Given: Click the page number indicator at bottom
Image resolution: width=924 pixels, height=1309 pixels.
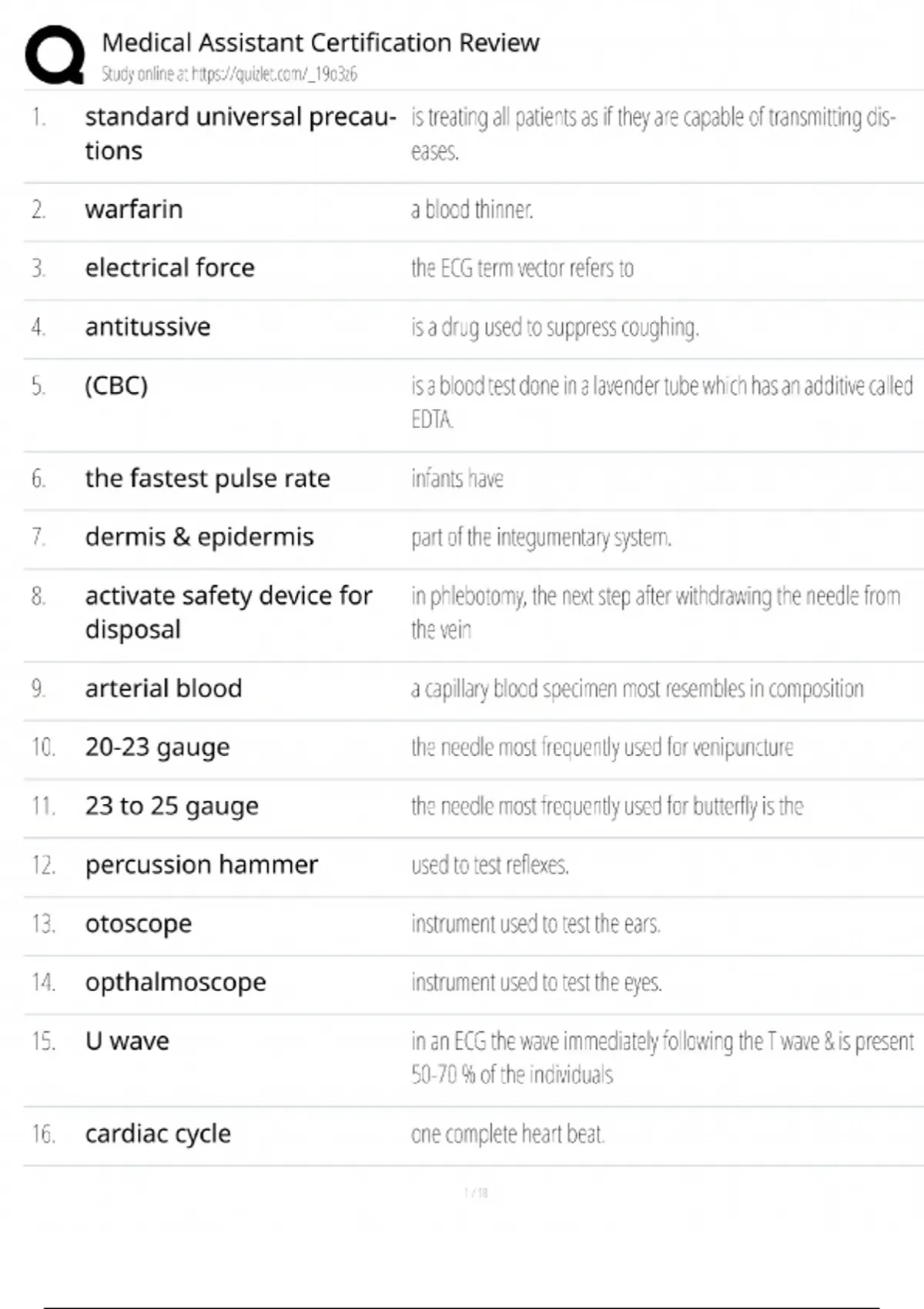Looking at the screenshot, I should [476, 1193].
